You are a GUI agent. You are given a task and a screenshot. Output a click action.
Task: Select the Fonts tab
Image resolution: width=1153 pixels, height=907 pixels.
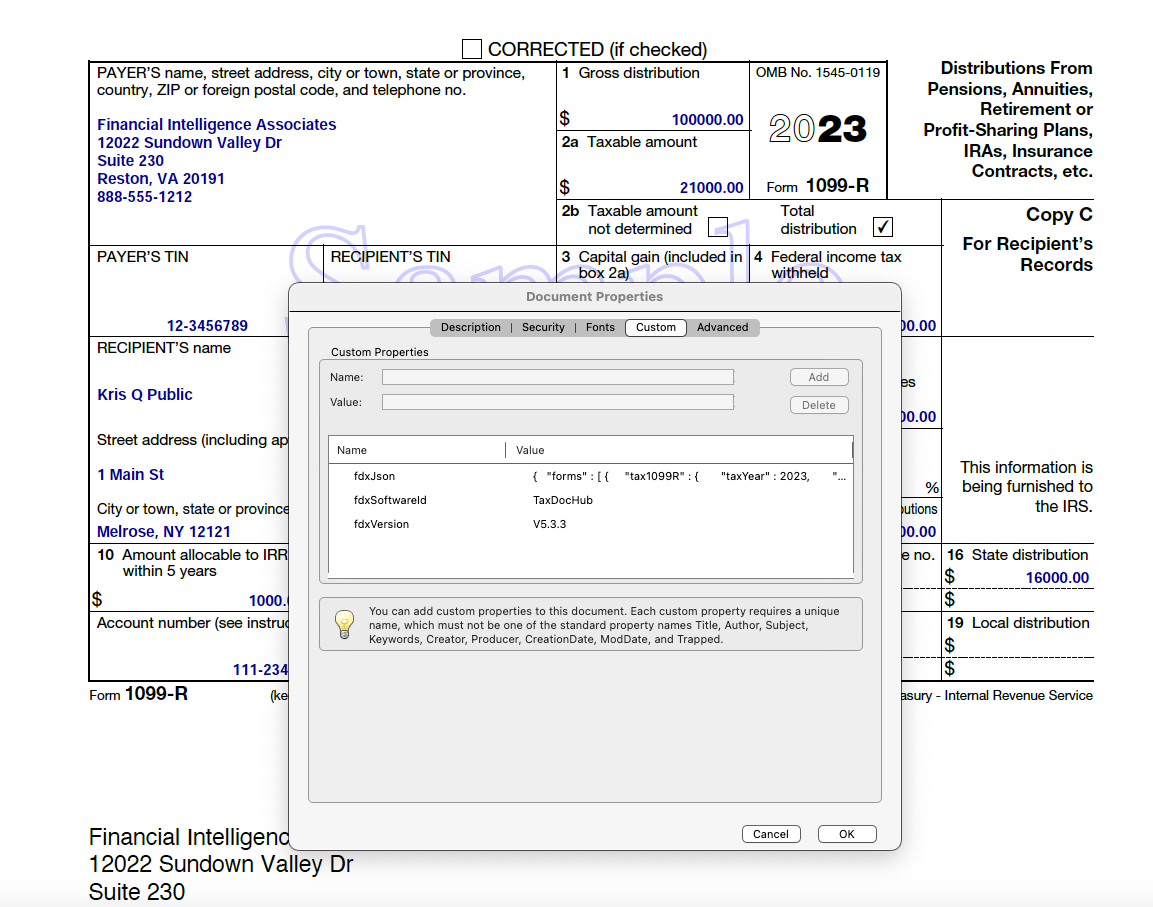click(x=600, y=327)
